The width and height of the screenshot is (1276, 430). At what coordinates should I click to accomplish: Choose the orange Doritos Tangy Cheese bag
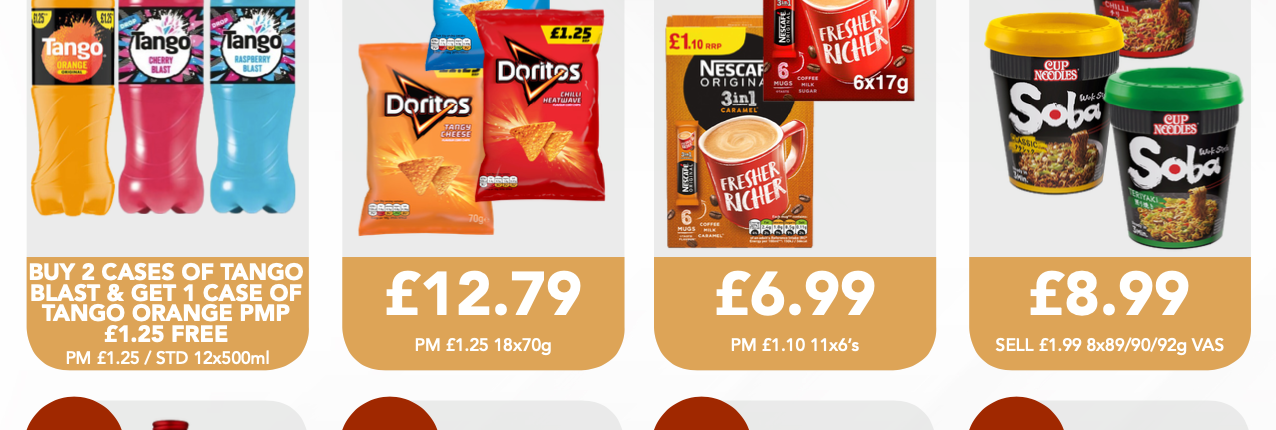pos(424,140)
